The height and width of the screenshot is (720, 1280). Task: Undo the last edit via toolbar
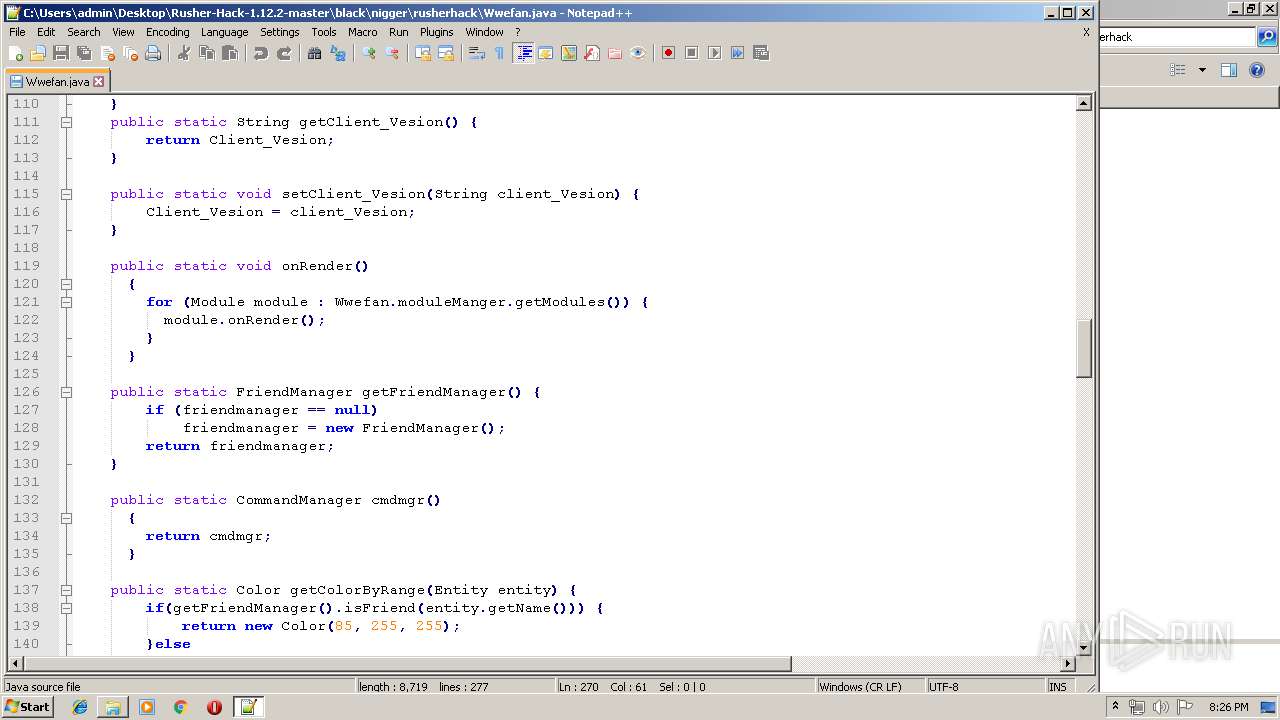tap(261, 53)
